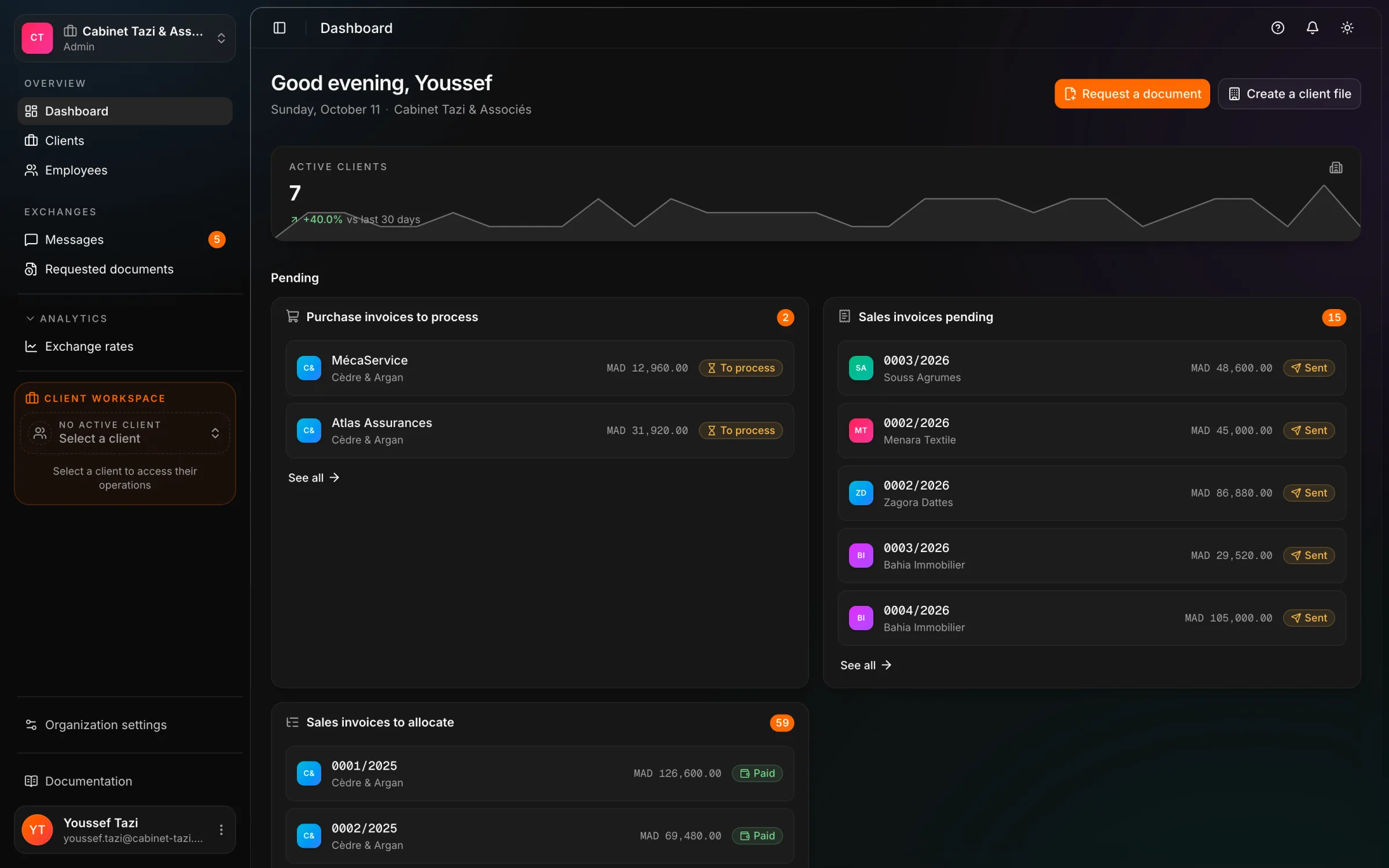Click the 59 count badge on Sales invoices to allocate
1389x868 pixels.
781,723
